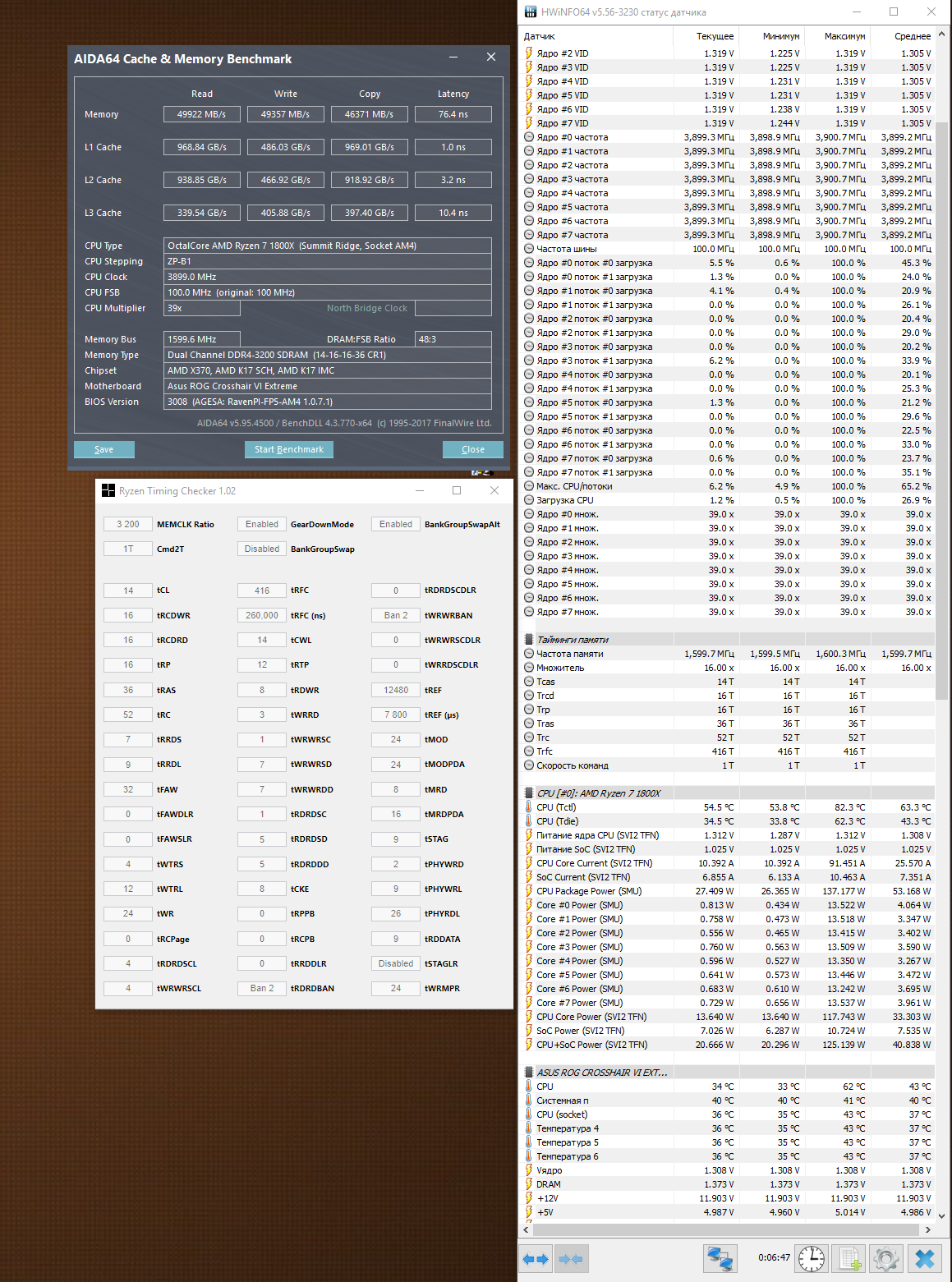Click the Датчик column header

pyautogui.click(x=597, y=36)
